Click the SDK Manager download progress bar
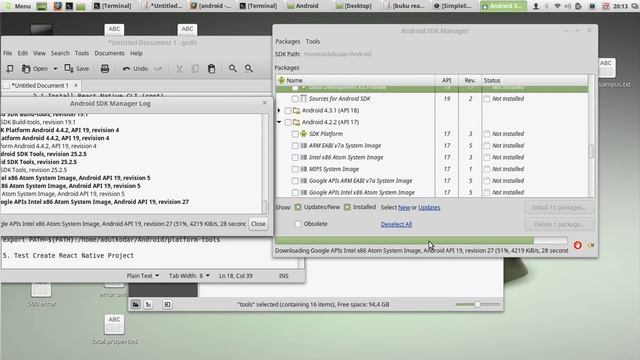Screen dimensions: 640x360 [x=421, y=241]
